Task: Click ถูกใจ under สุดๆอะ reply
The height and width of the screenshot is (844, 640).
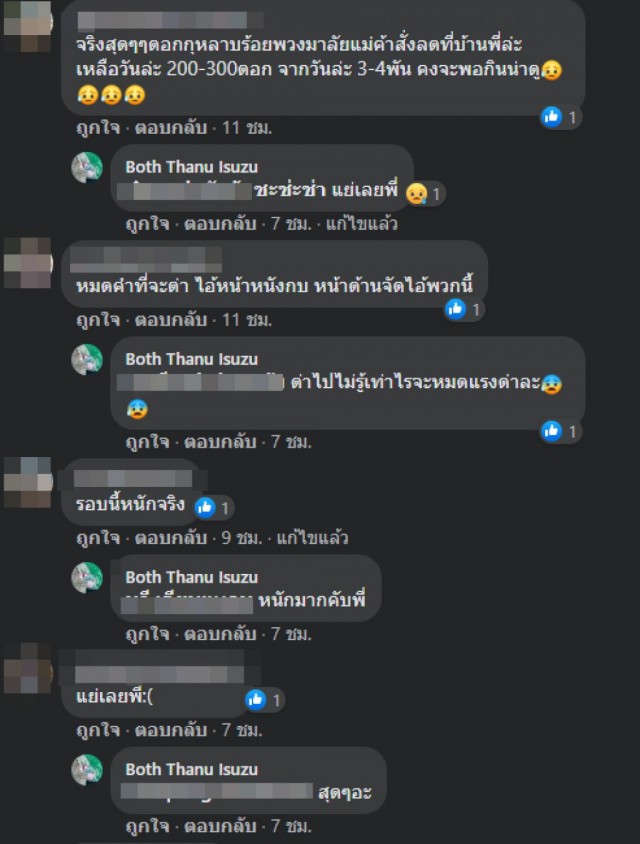Action: pyautogui.click(x=147, y=826)
